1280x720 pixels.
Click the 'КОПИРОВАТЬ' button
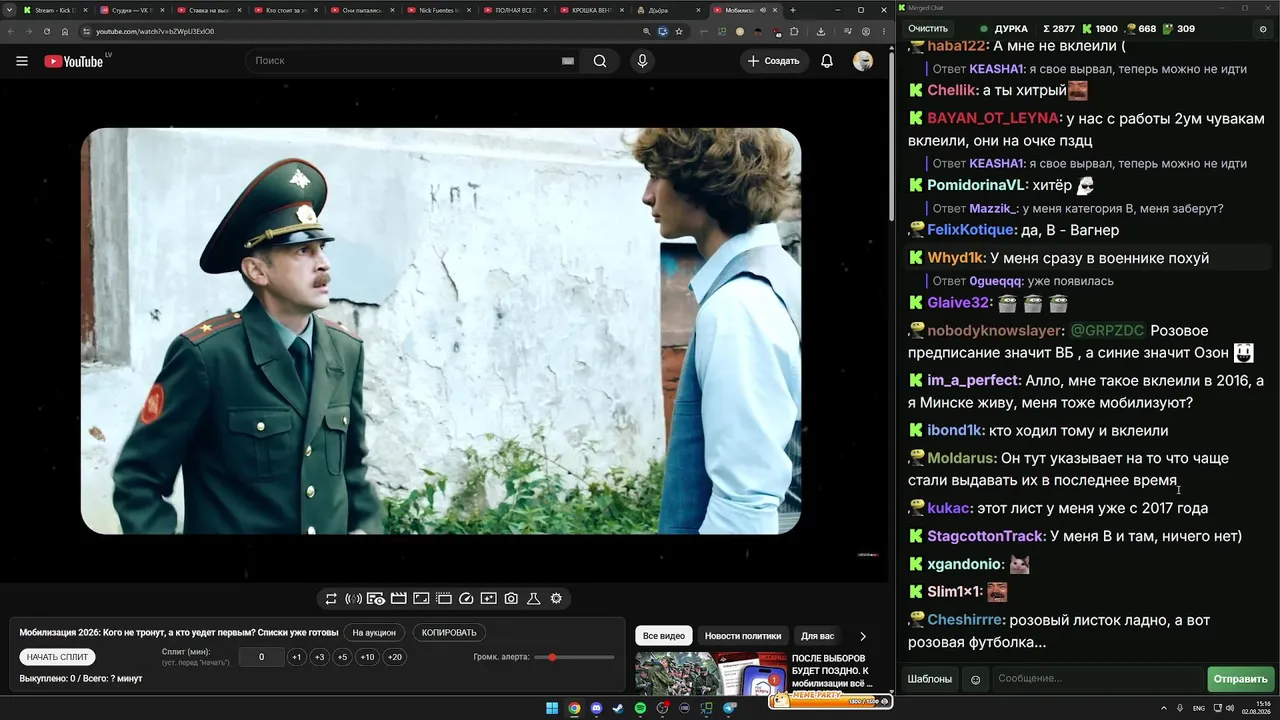coord(449,633)
